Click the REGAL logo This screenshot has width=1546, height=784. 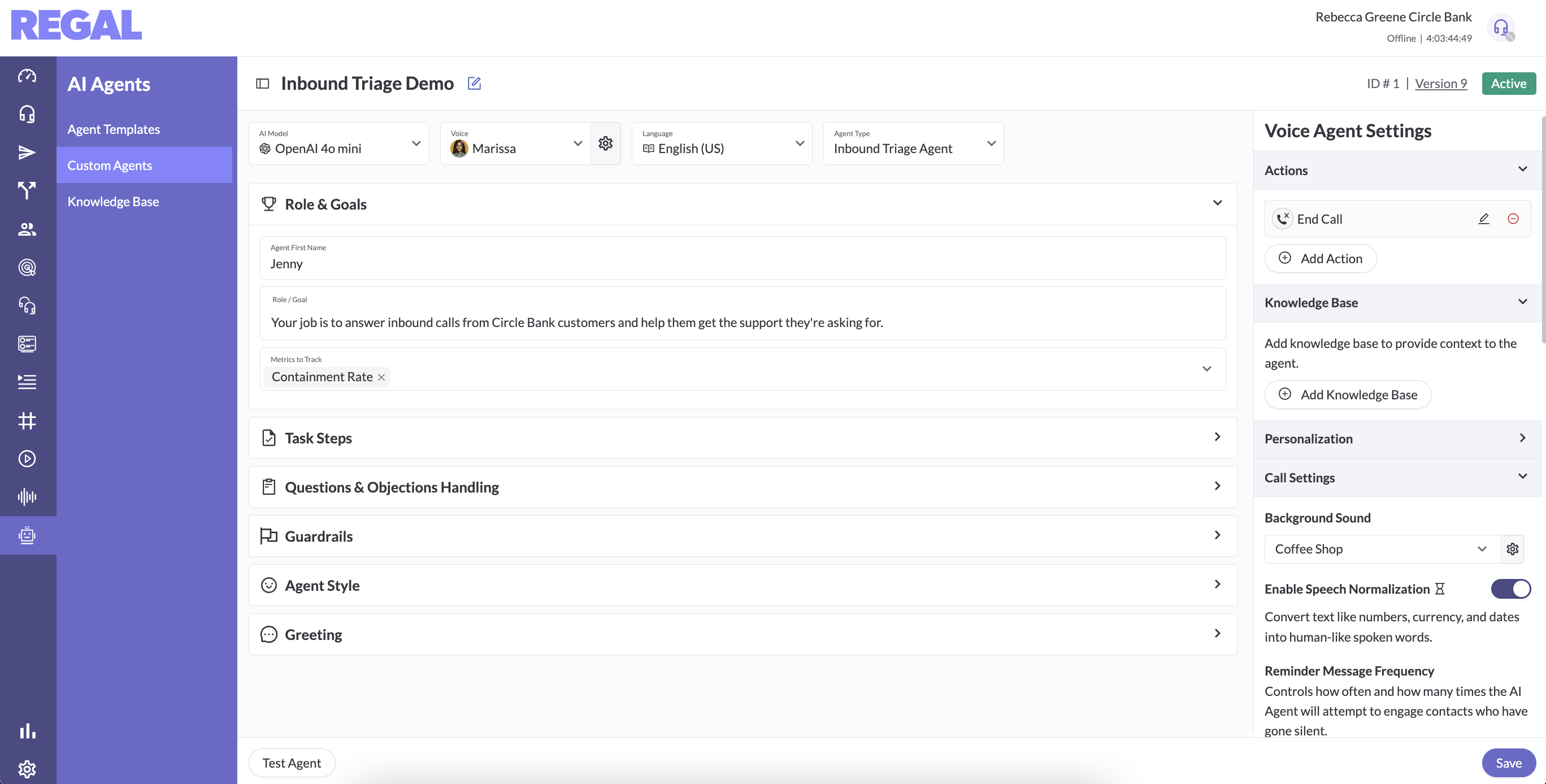pyautogui.click(x=76, y=25)
